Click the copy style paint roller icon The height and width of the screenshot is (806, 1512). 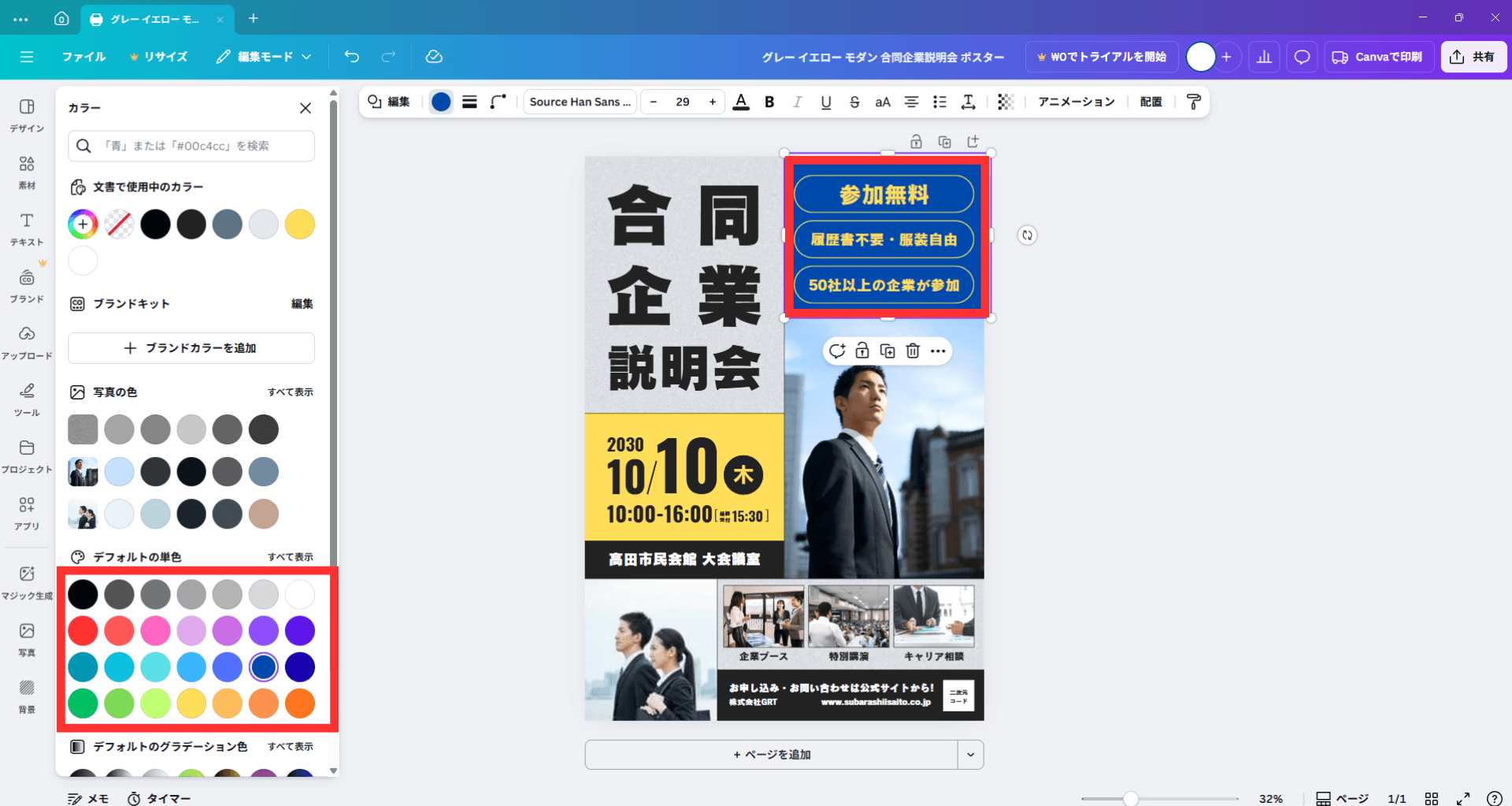1193,102
